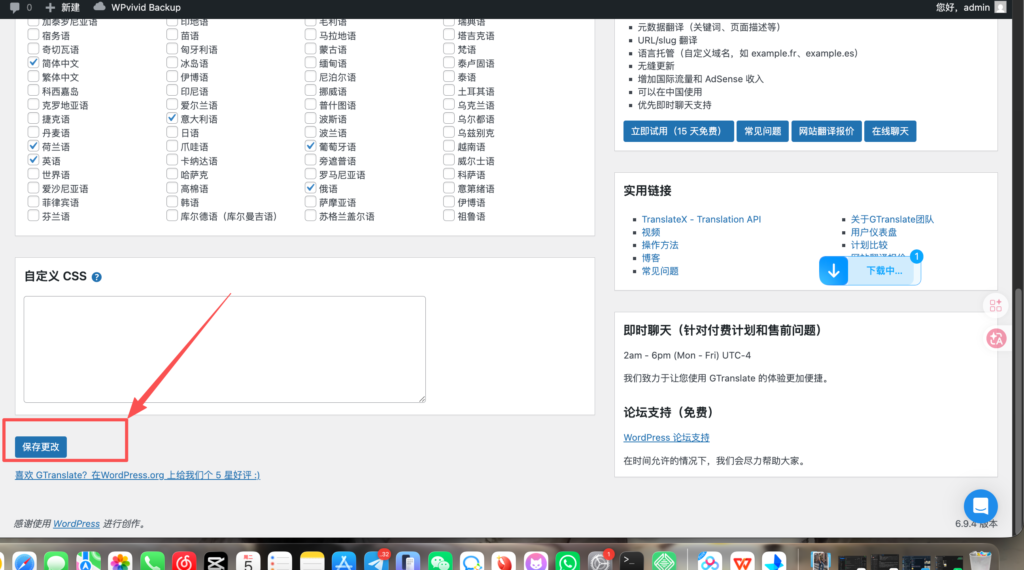The height and width of the screenshot is (570, 1024).
Task: Click the pink grid floating icon
Action: click(x=996, y=305)
